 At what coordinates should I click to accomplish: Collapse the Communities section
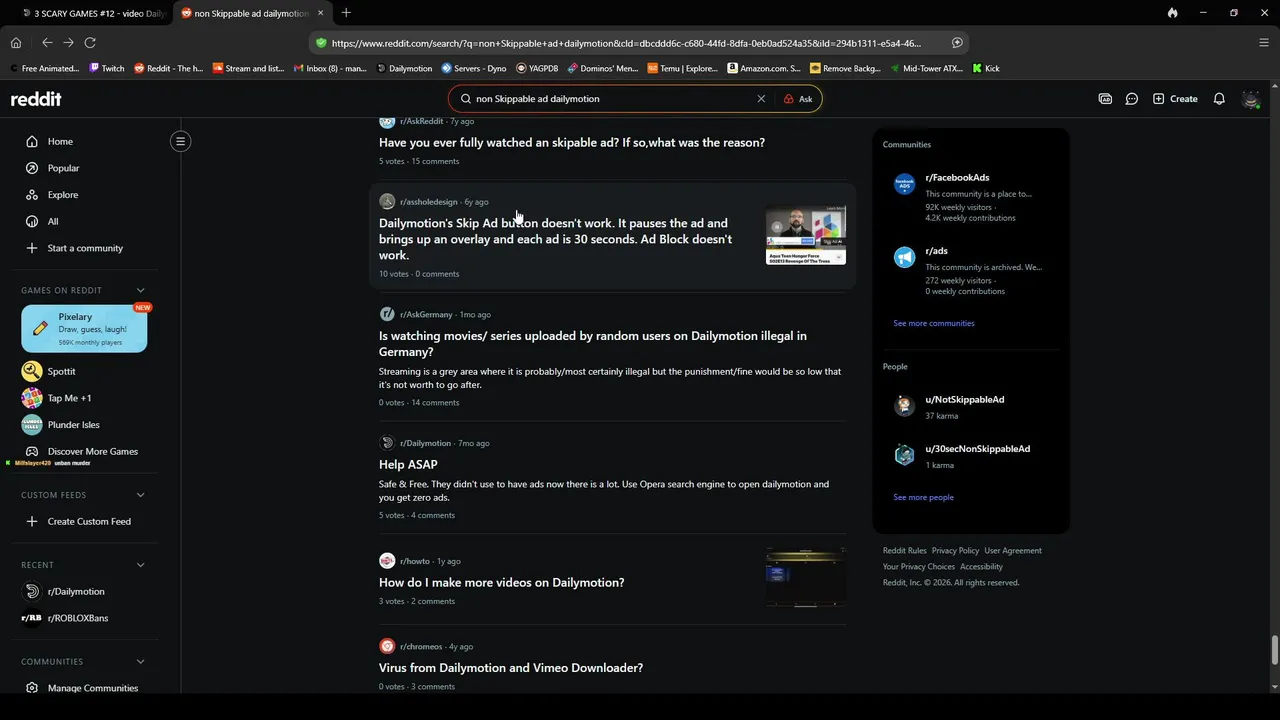click(x=140, y=662)
